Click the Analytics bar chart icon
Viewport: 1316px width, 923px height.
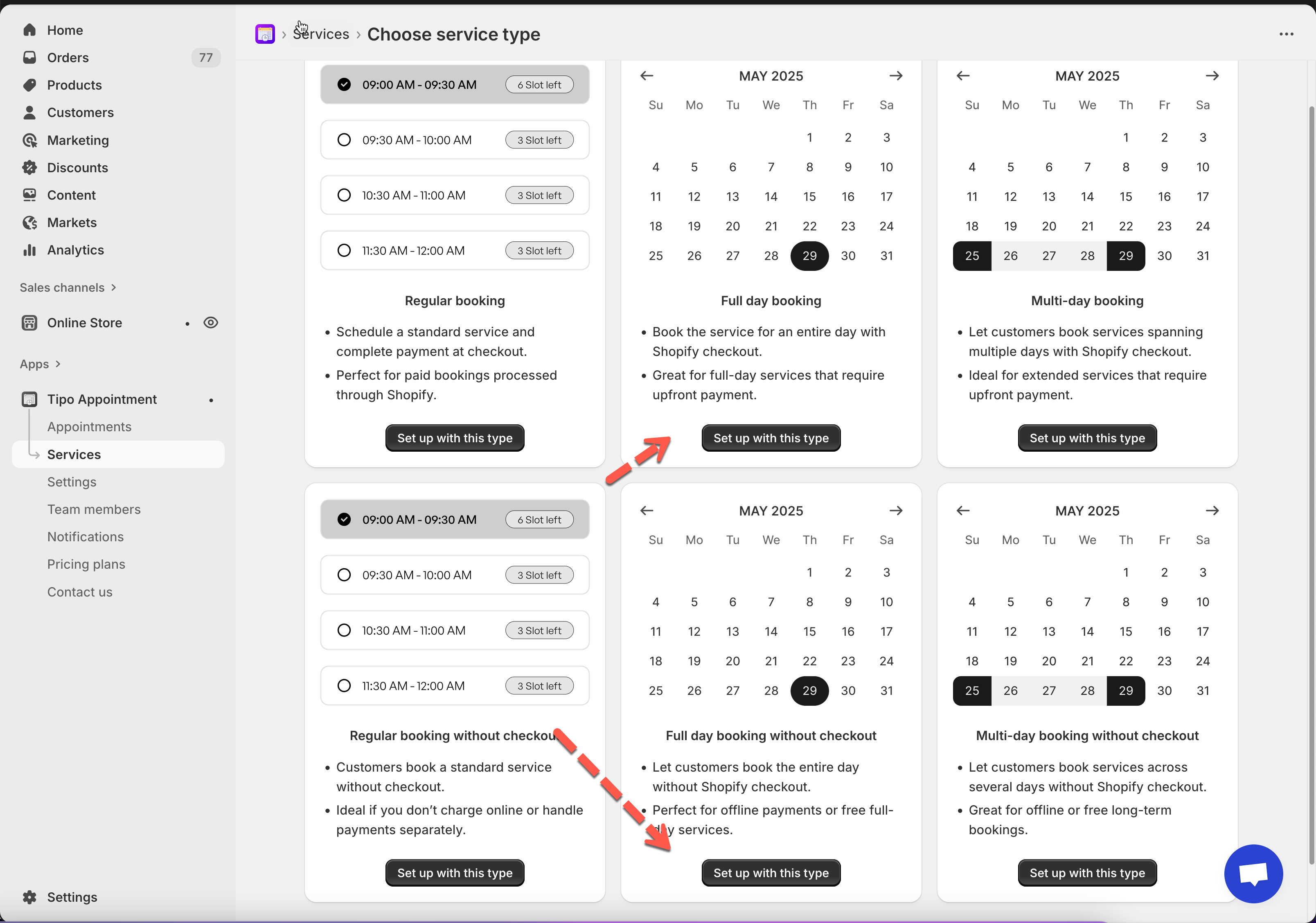pos(30,250)
